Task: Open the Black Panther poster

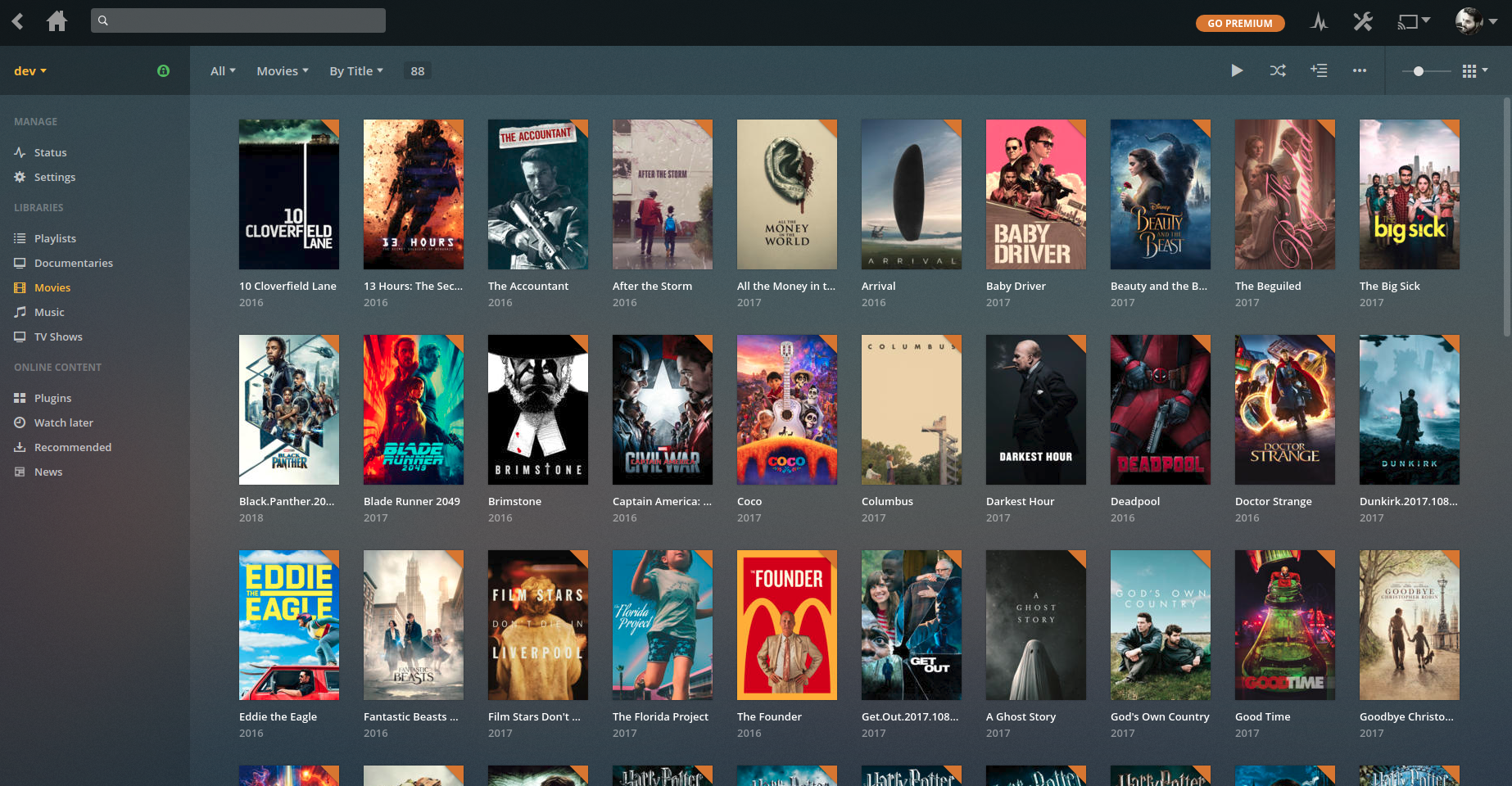Action: pos(289,409)
